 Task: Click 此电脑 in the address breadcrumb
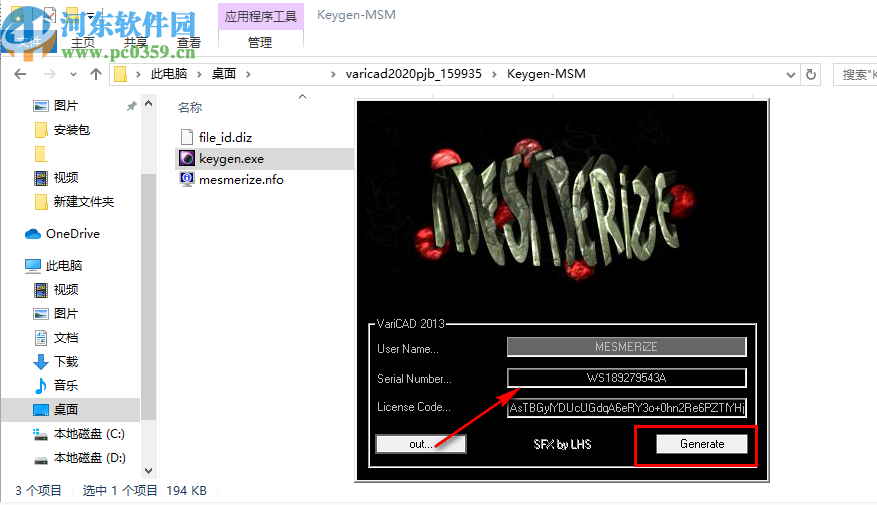coord(168,74)
